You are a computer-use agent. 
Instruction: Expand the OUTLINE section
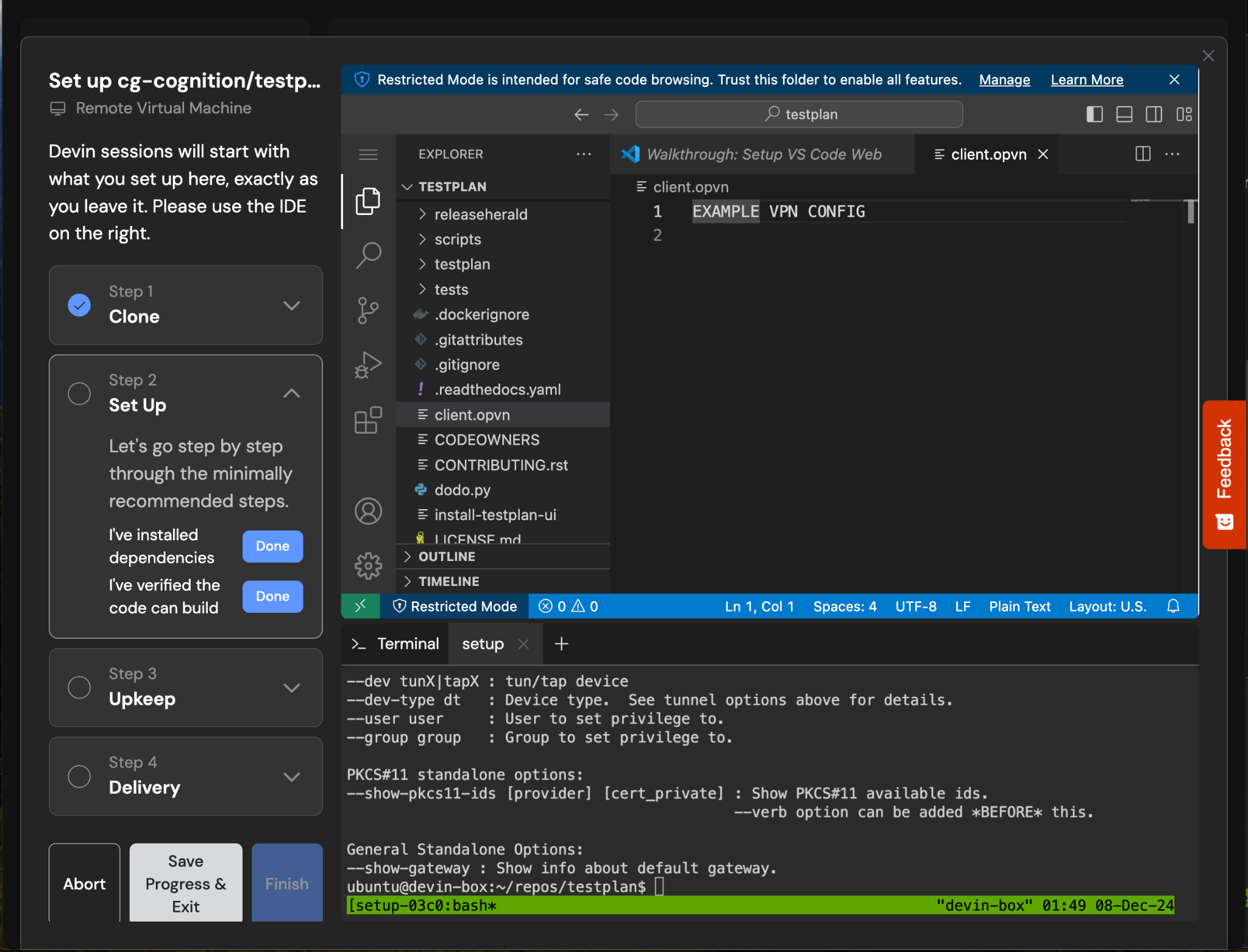point(447,556)
